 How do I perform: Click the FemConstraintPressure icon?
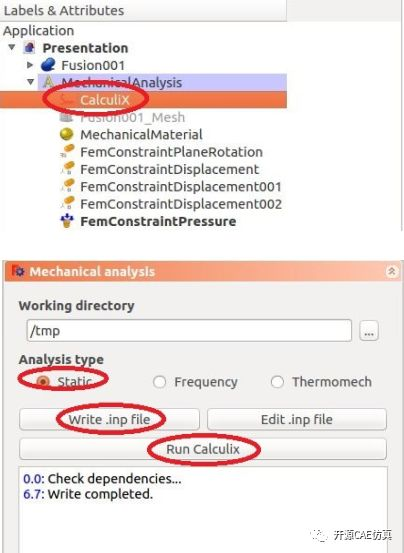pos(67,221)
